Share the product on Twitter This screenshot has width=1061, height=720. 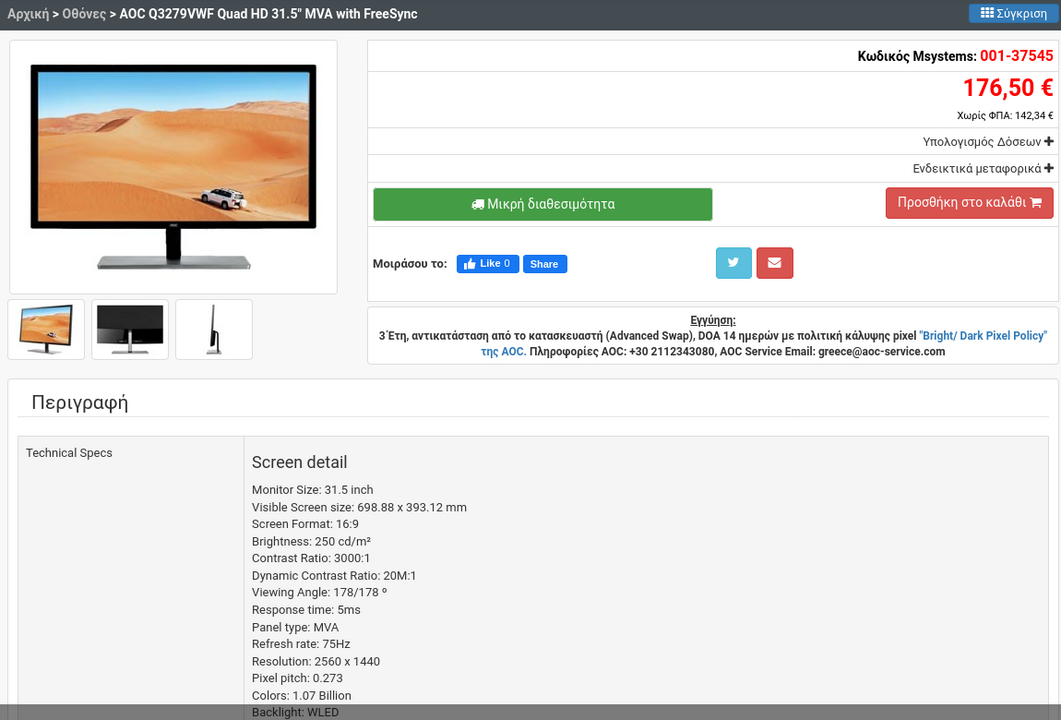click(733, 263)
